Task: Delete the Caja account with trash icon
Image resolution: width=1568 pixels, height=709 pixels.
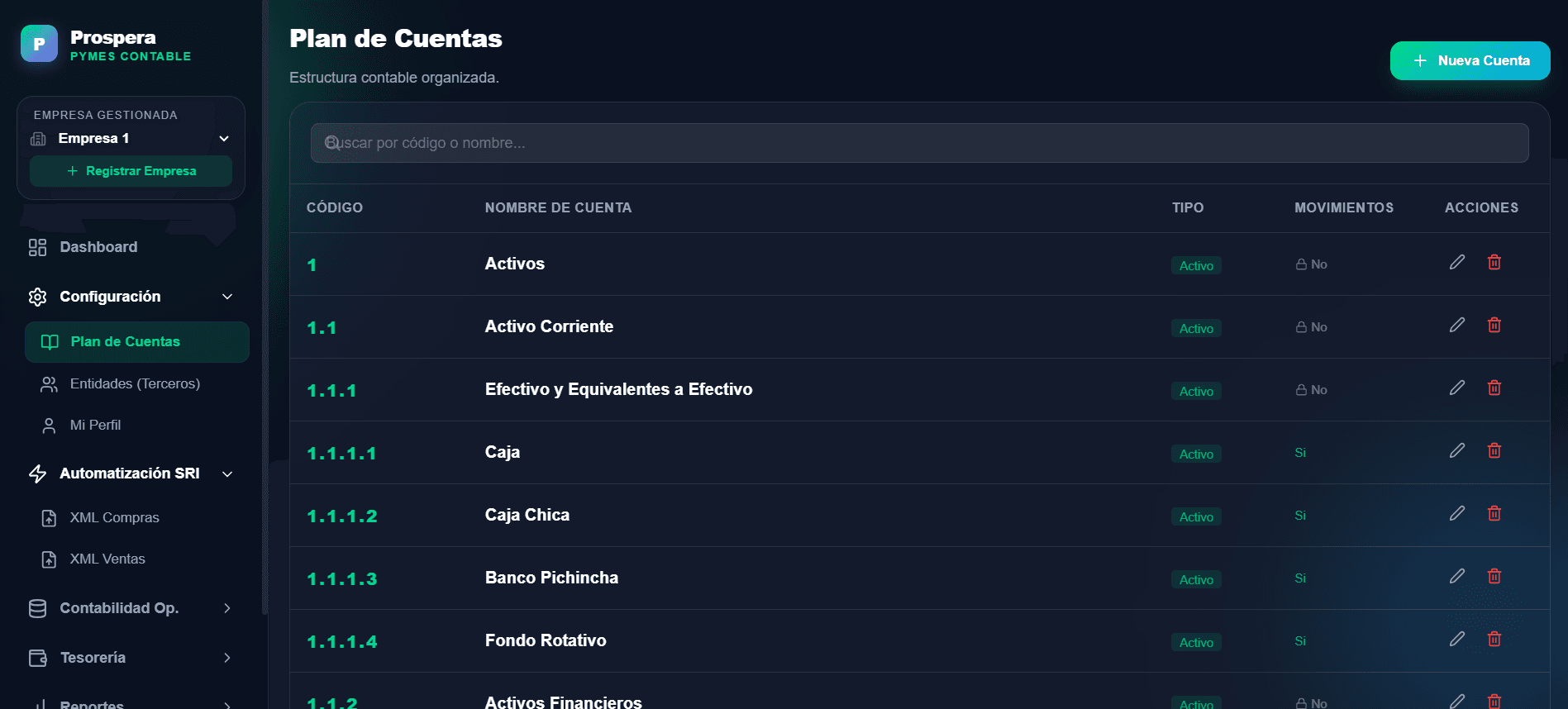Action: point(1494,450)
